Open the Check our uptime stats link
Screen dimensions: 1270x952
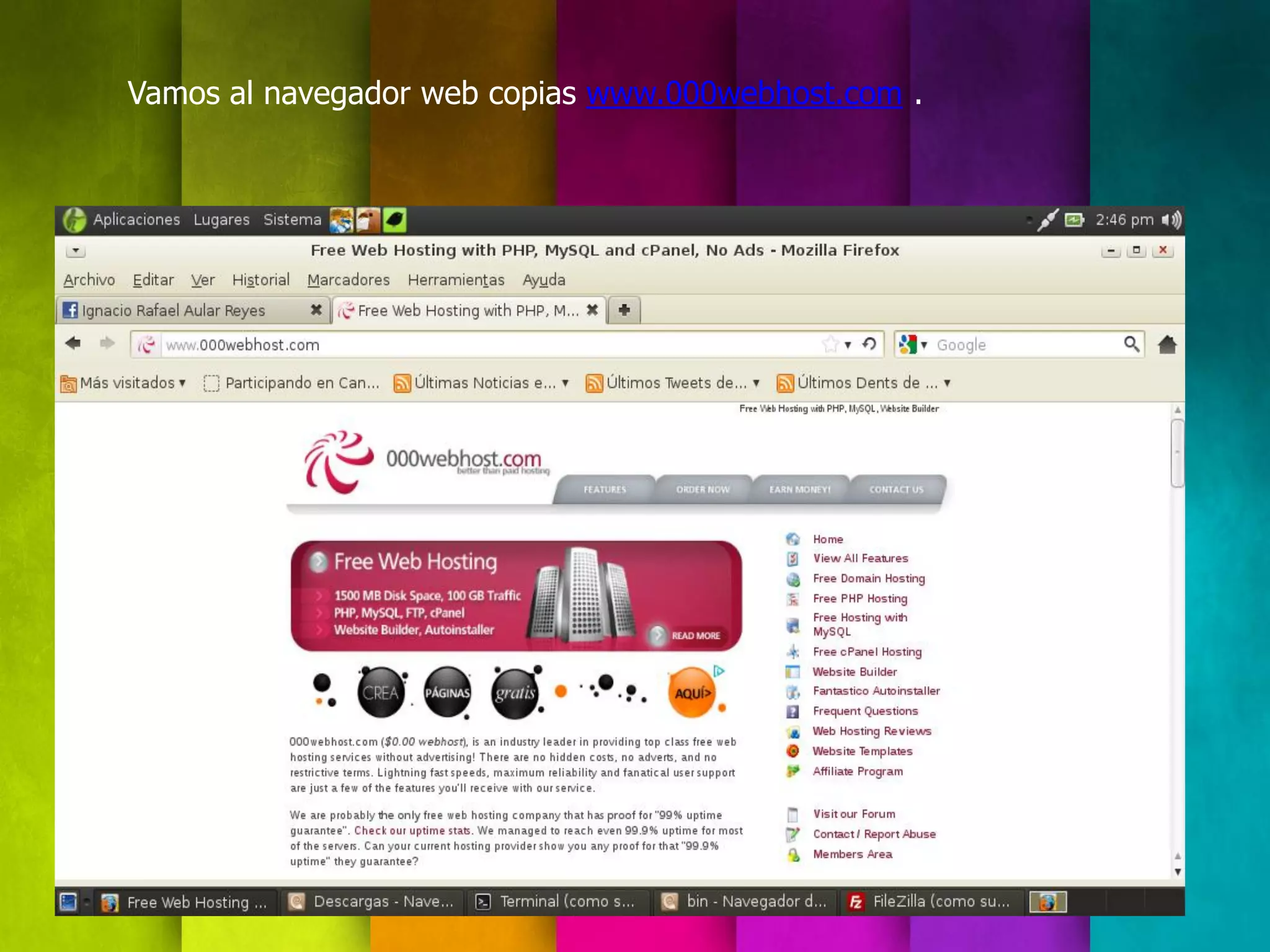[x=412, y=831]
